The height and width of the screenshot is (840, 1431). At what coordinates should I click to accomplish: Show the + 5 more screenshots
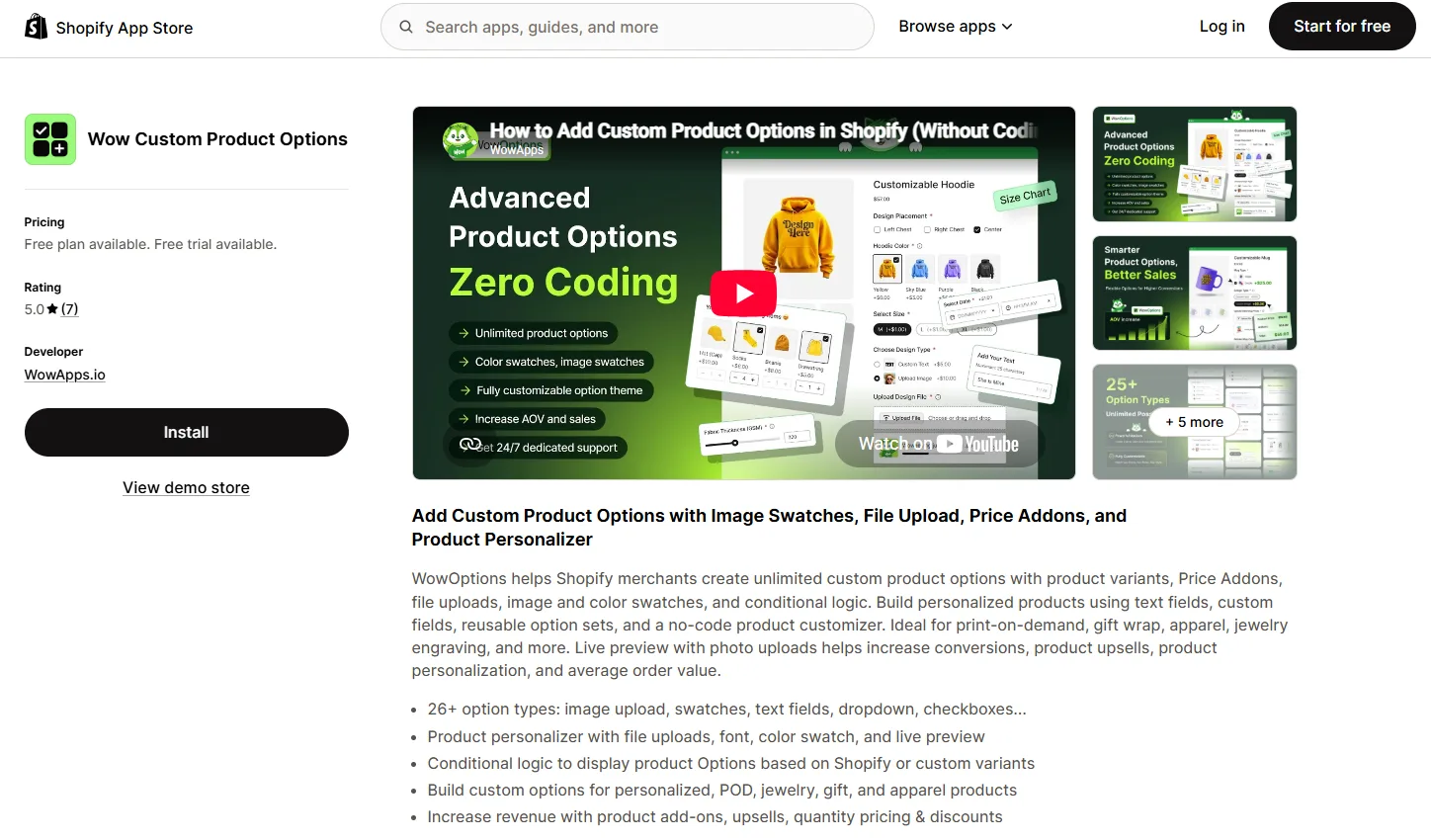pyautogui.click(x=1195, y=422)
